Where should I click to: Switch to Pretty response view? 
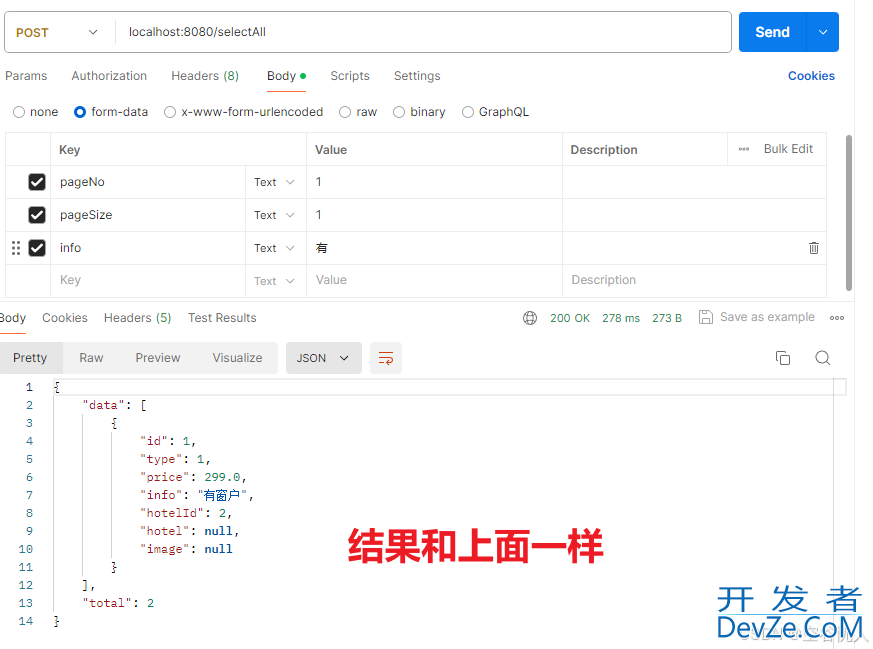[30, 358]
